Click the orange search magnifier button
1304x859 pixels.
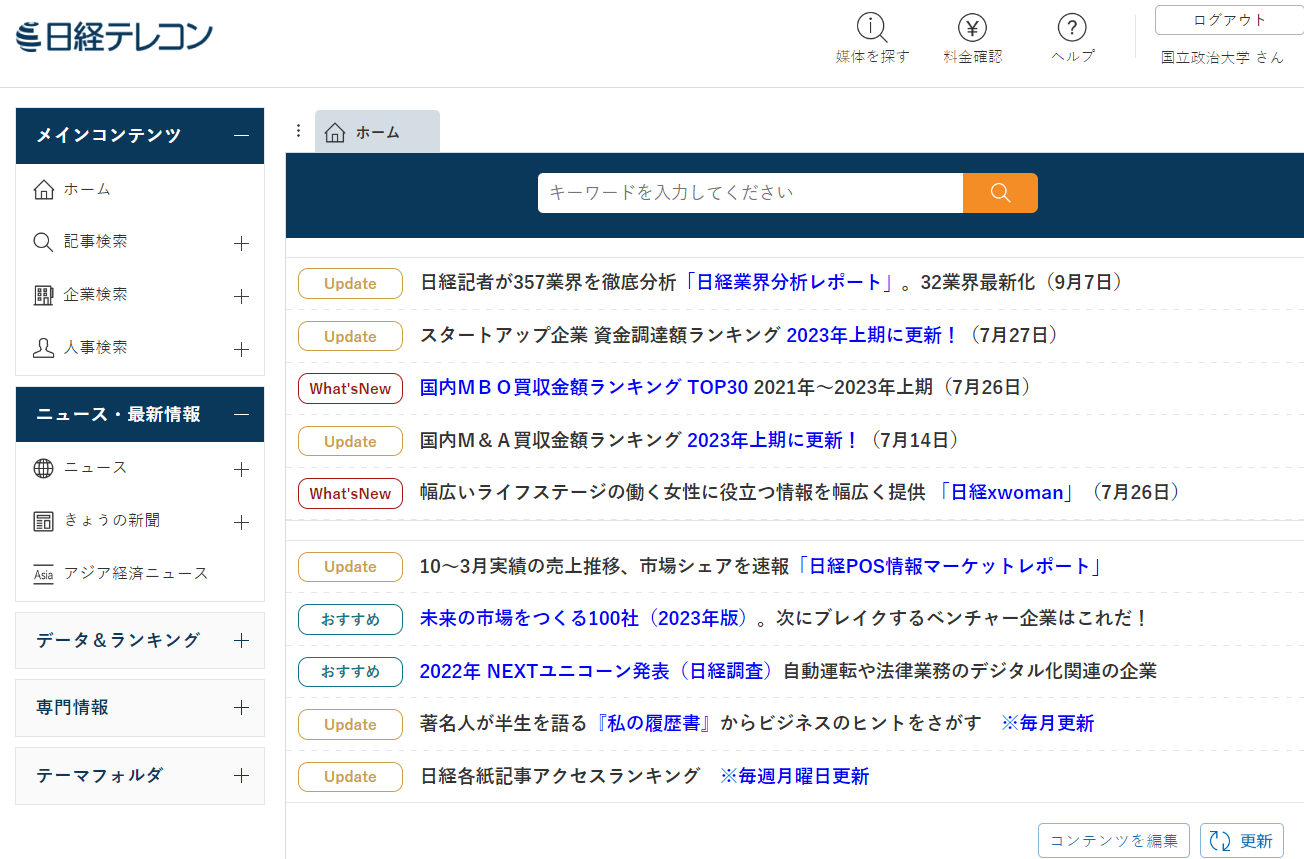point(1000,193)
